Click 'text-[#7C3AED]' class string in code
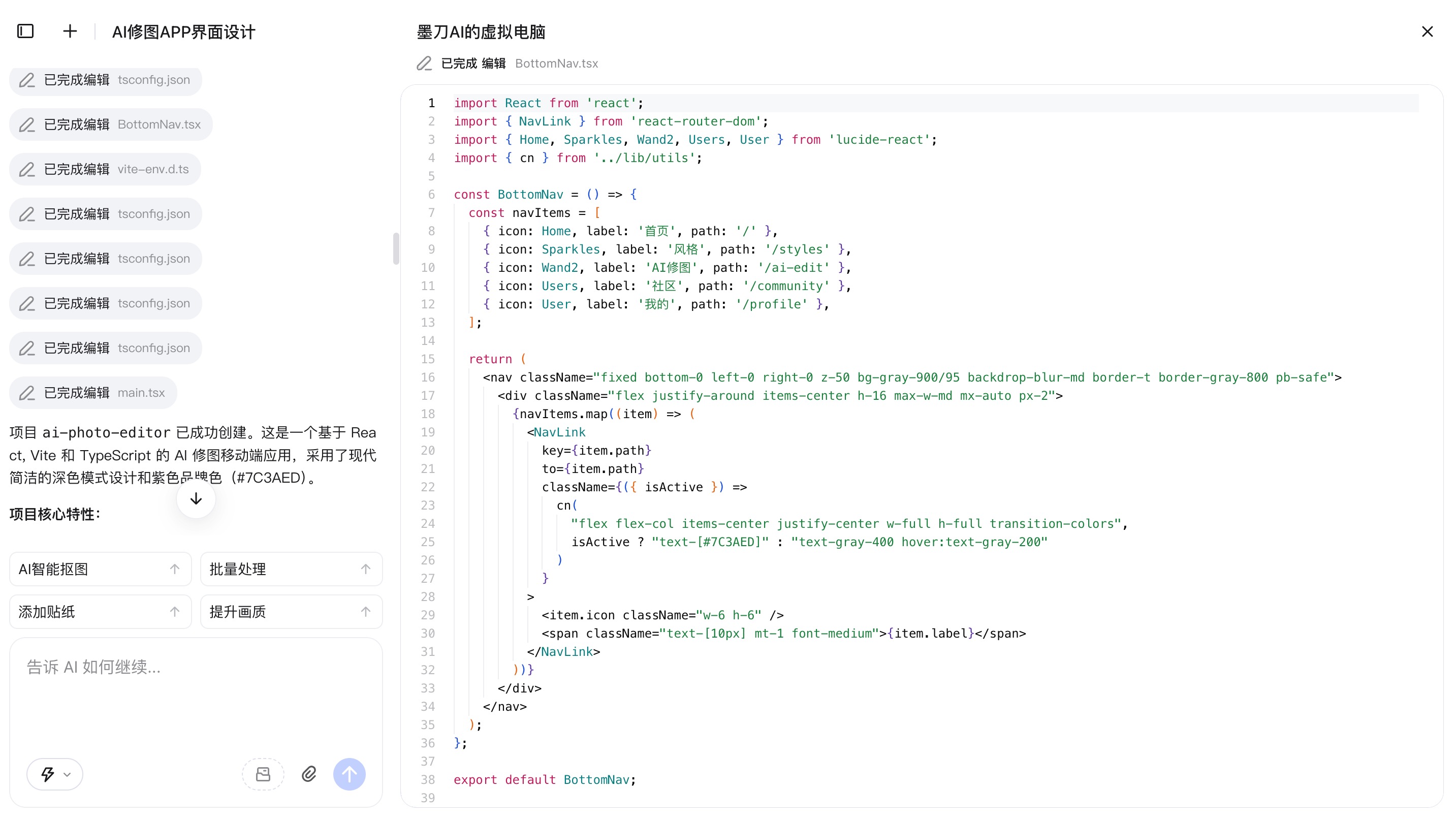The image size is (1456, 820). click(x=710, y=542)
